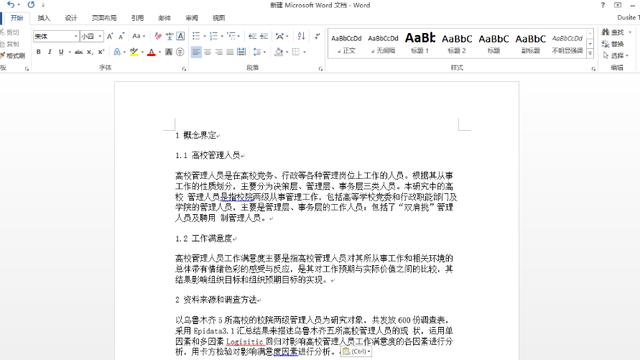The width and height of the screenshot is (640, 360).
Task: Open the font name dropdown
Action: 76,36
